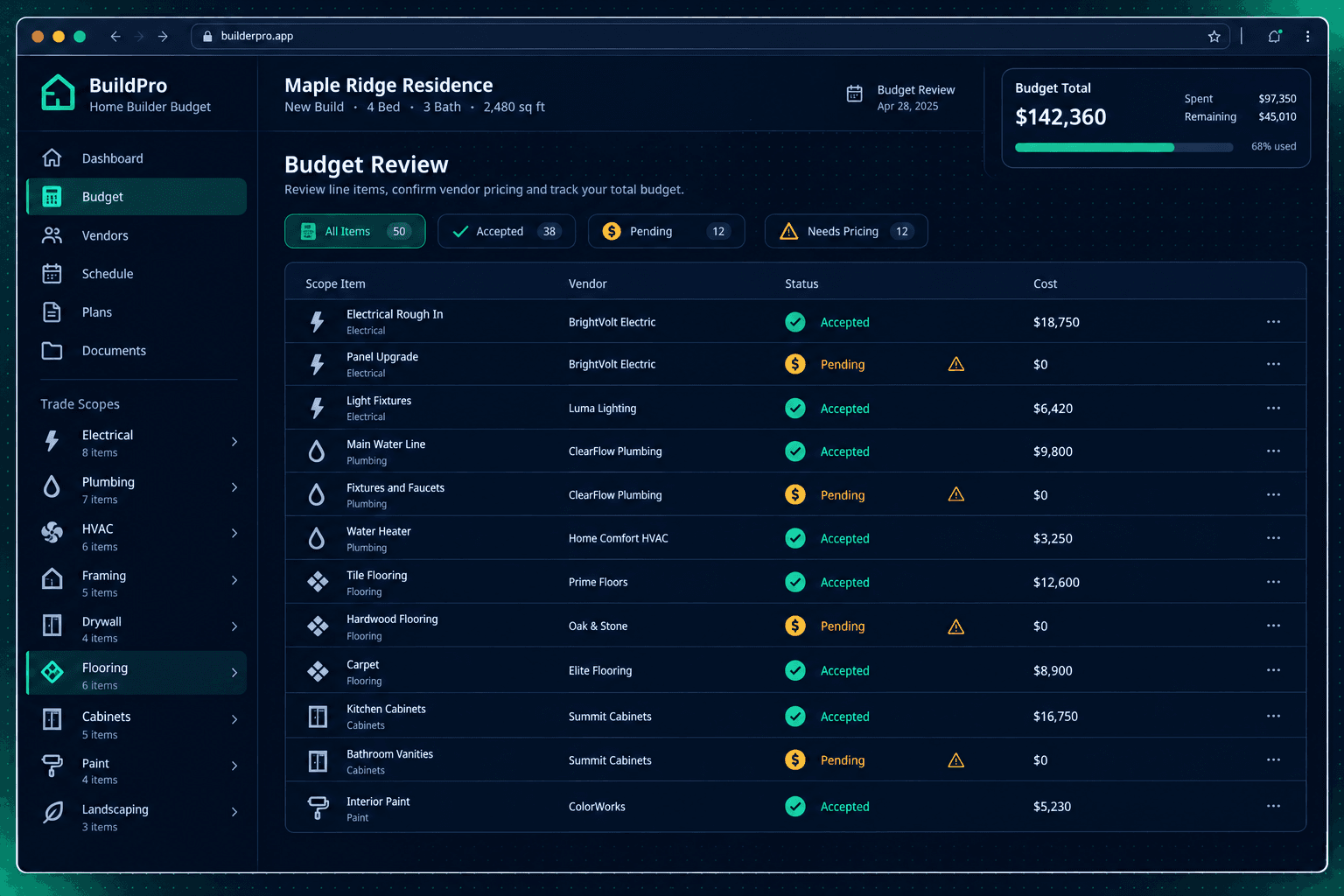
Task: Switch to the Accepted filter tab
Action: coord(507,231)
